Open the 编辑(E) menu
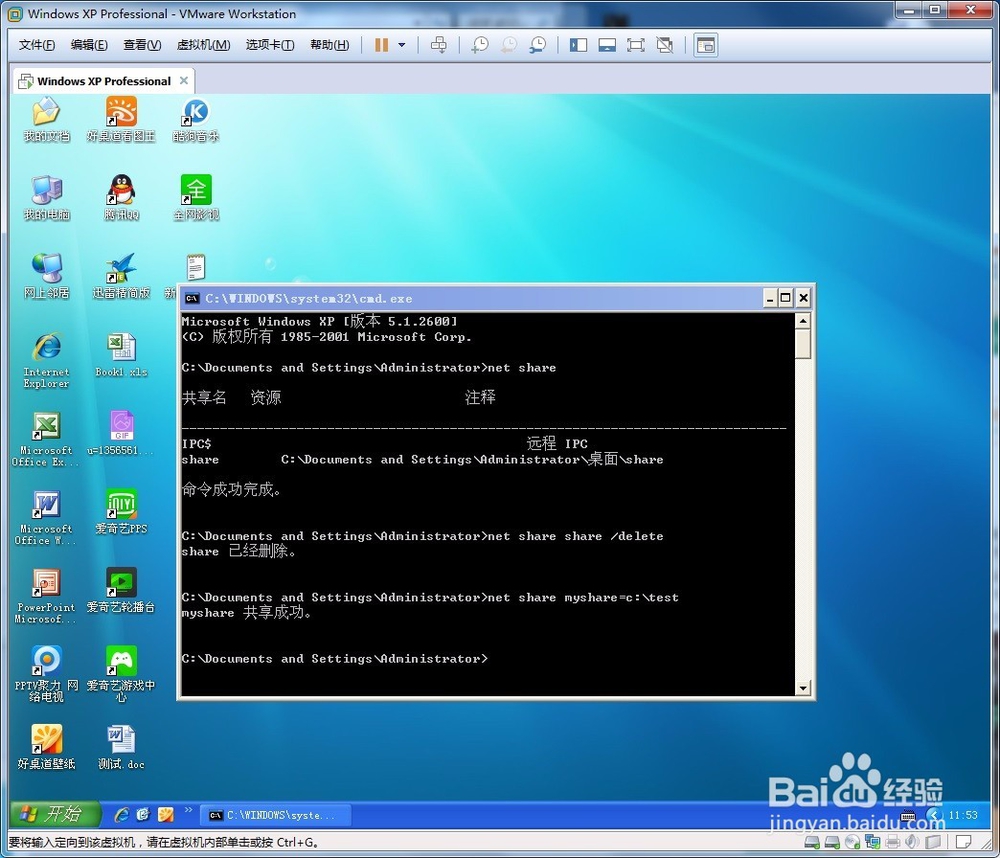Screen dimensions: 1000x858 point(89,45)
